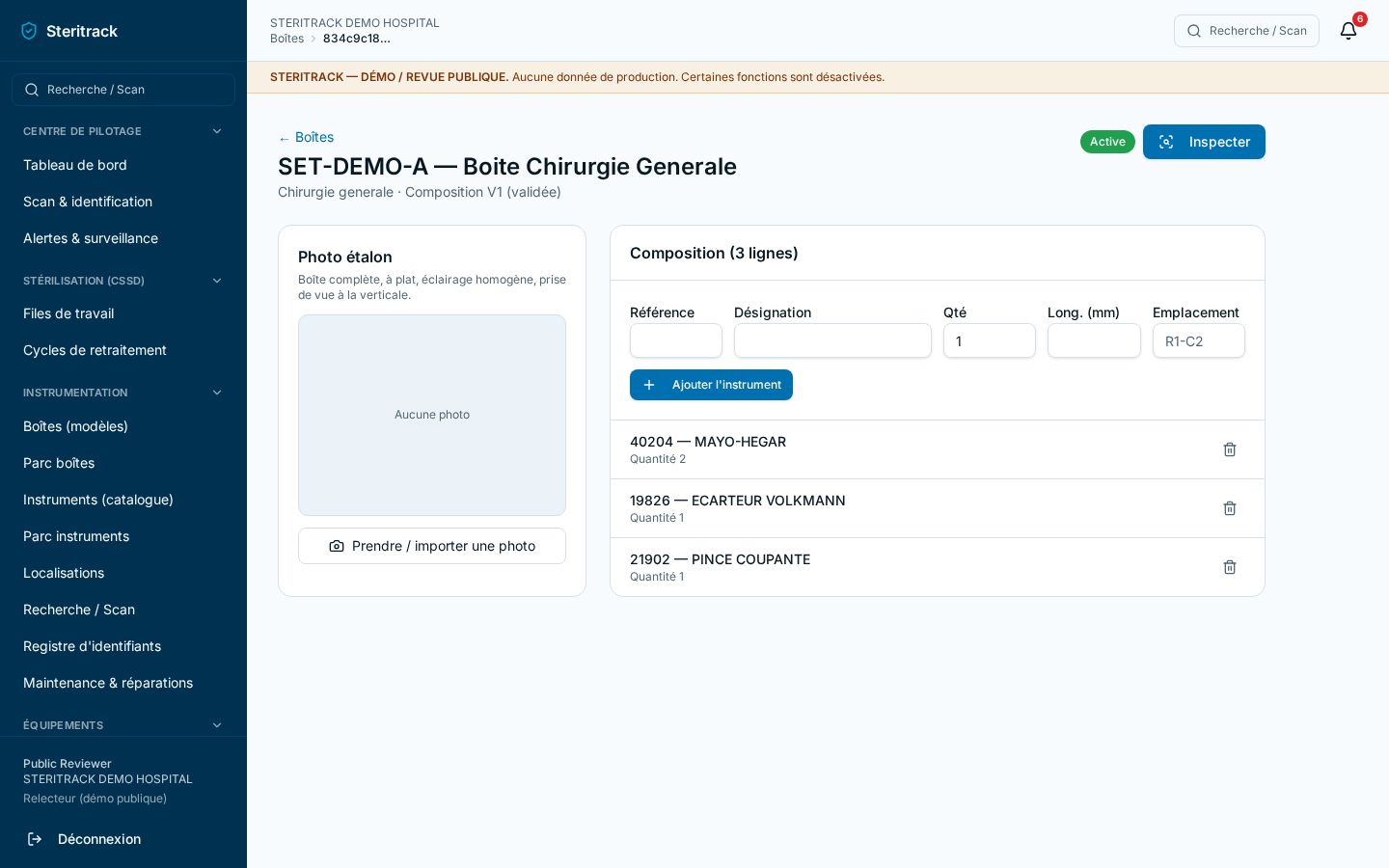
Task: Open the notifications bell
Action: 1348,31
